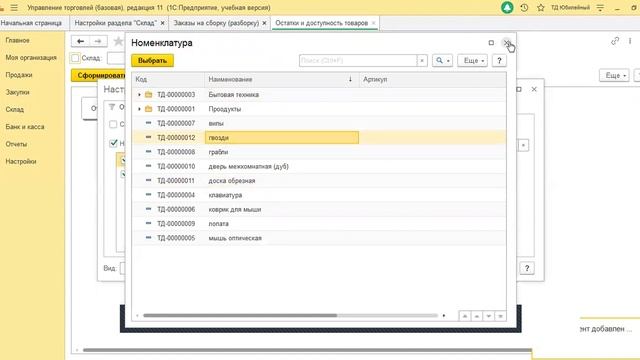Toggle the unchecked checkbox in settings dialog
Viewport: 640px width, 360px height.
pos(113,124)
